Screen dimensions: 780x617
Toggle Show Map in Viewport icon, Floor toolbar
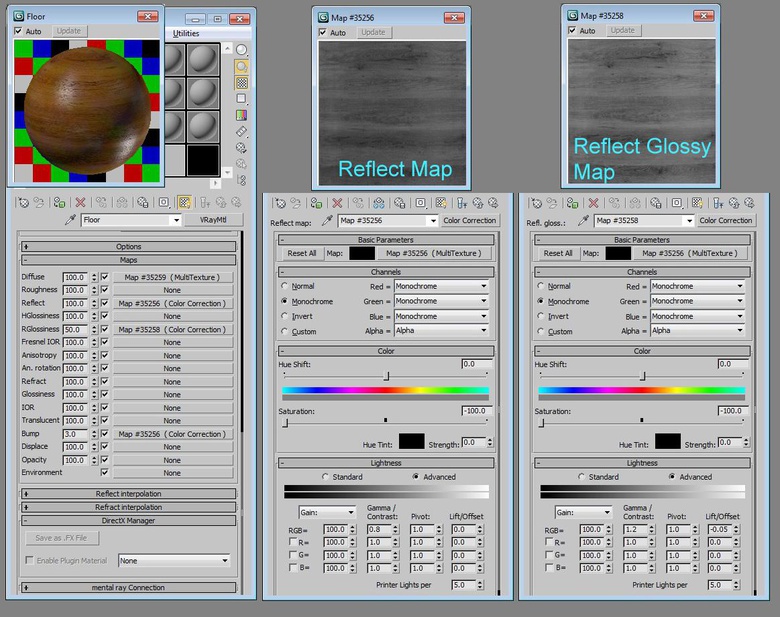pos(185,203)
